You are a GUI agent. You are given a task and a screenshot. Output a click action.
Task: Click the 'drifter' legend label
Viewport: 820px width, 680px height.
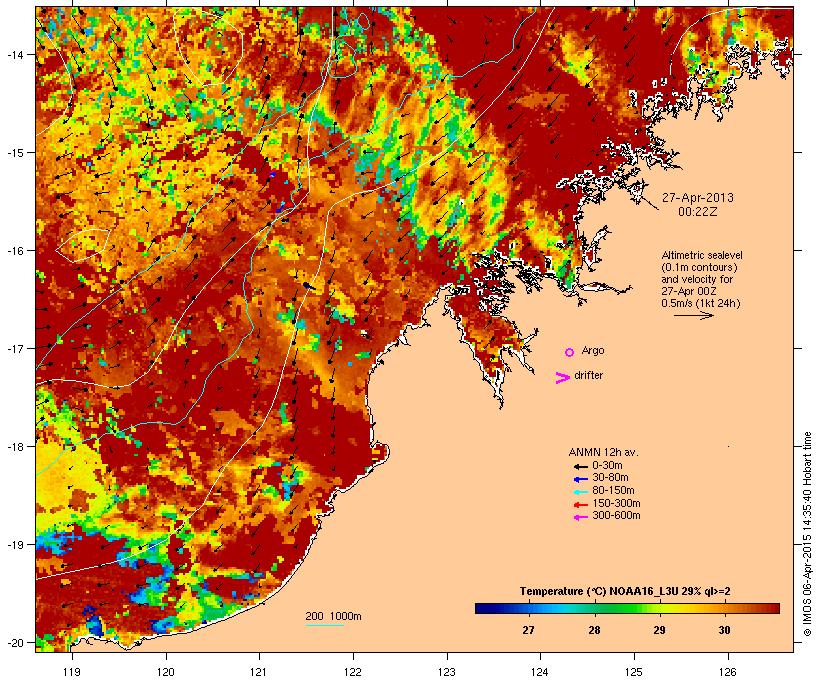tap(588, 375)
